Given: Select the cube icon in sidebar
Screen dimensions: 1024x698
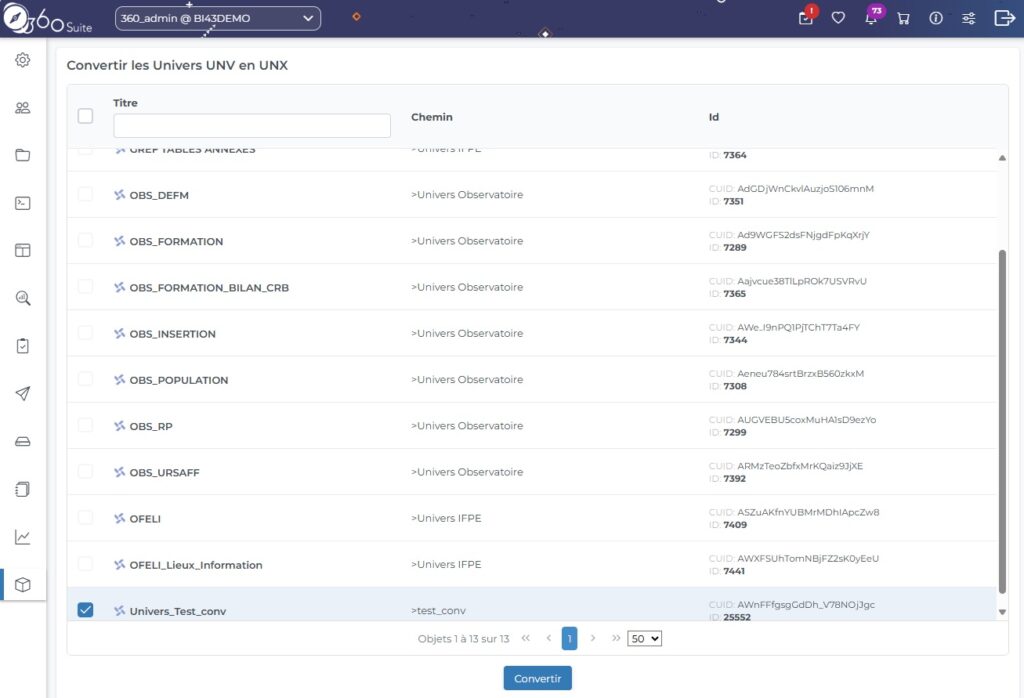Looking at the screenshot, I should tap(22, 585).
